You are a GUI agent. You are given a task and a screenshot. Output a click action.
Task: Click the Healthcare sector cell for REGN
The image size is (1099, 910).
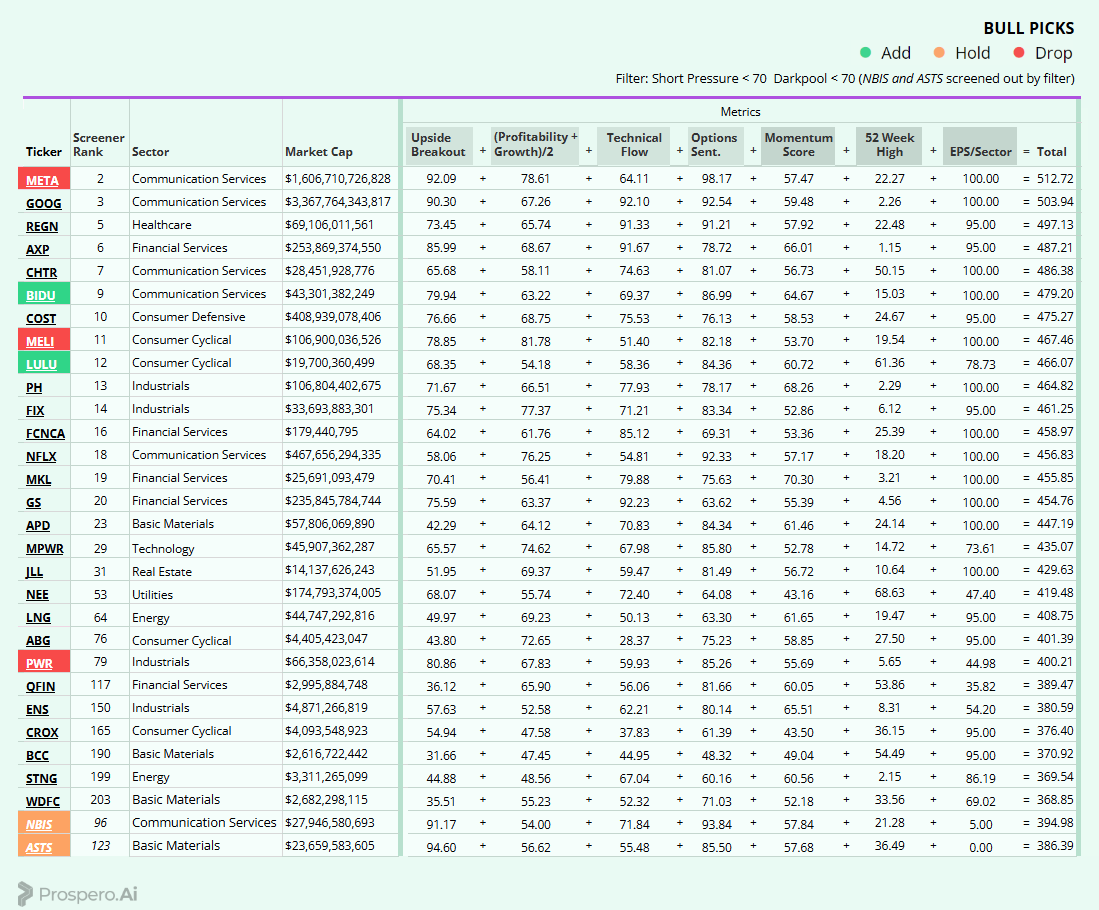point(161,225)
